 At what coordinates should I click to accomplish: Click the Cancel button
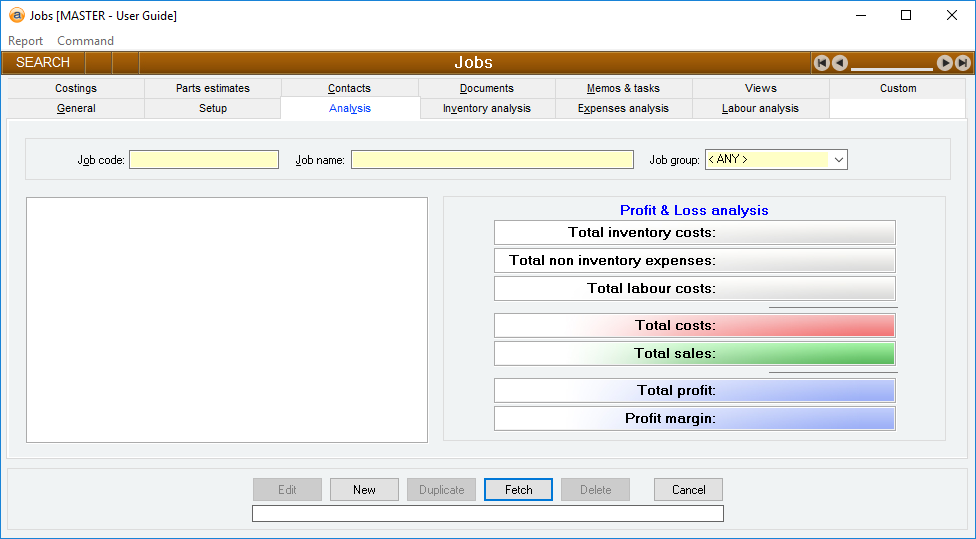(688, 490)
